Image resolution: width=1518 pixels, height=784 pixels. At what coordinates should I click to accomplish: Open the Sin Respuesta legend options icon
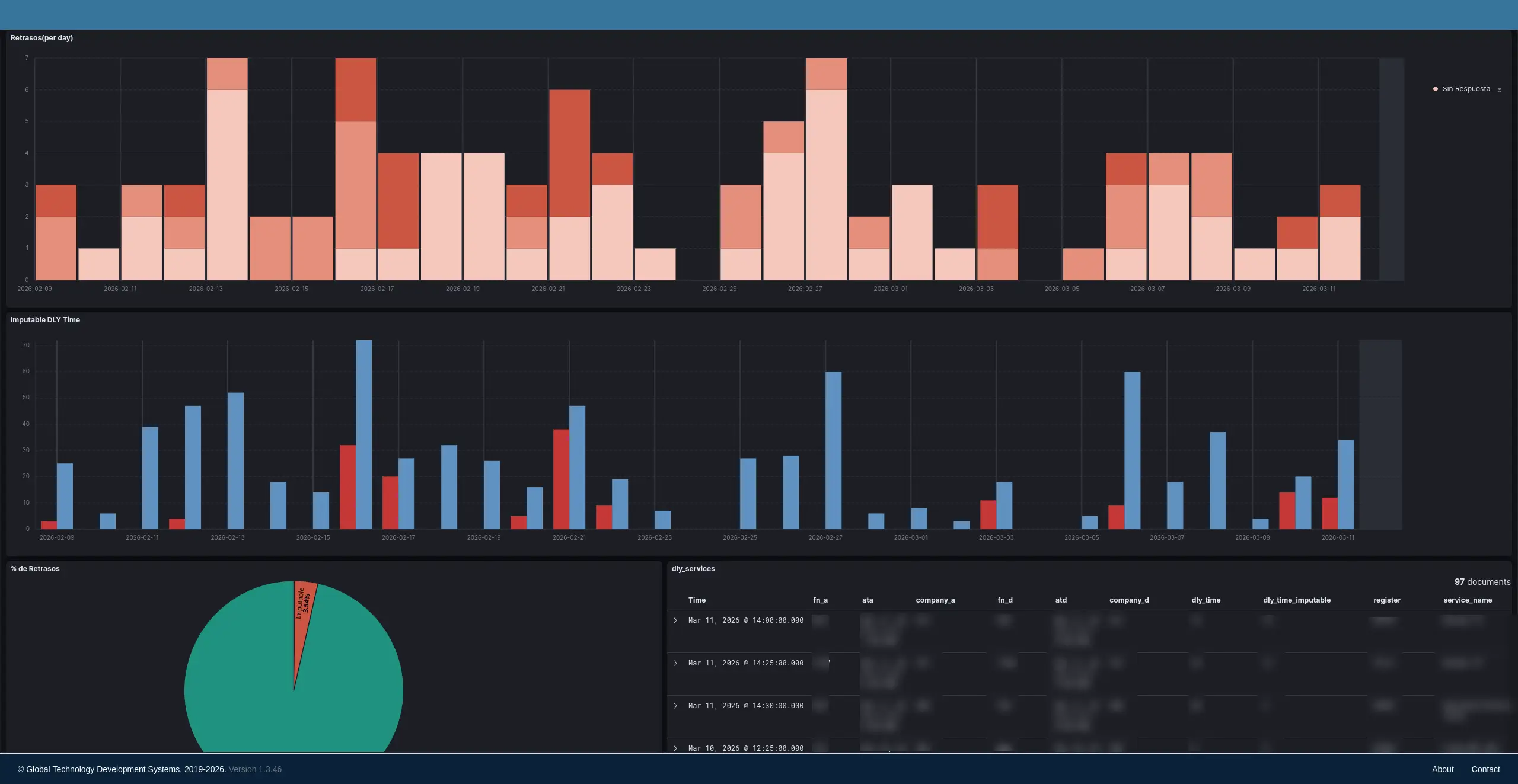point(1499,90)
